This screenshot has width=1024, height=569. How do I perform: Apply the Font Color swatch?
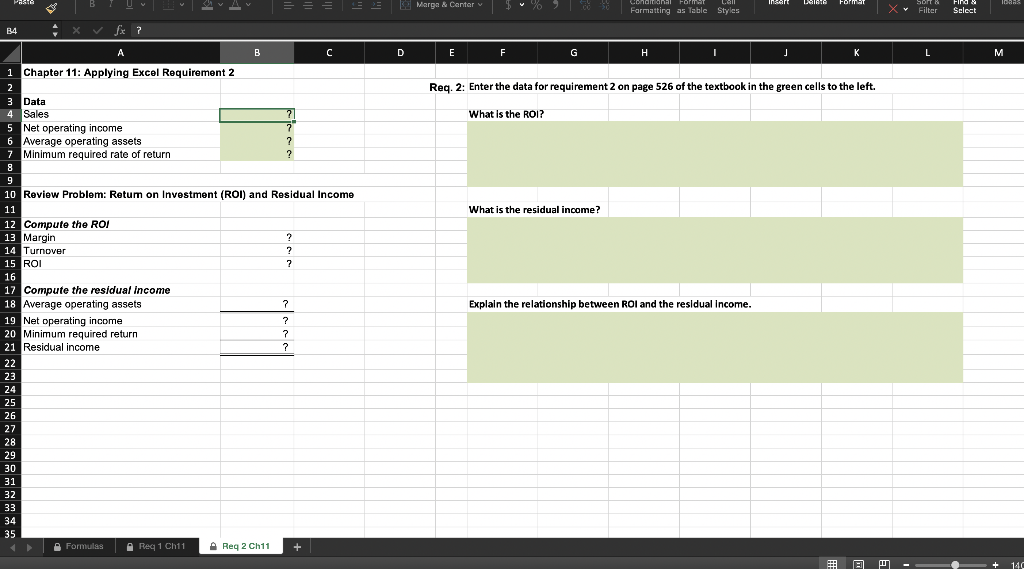coord(234,5)
